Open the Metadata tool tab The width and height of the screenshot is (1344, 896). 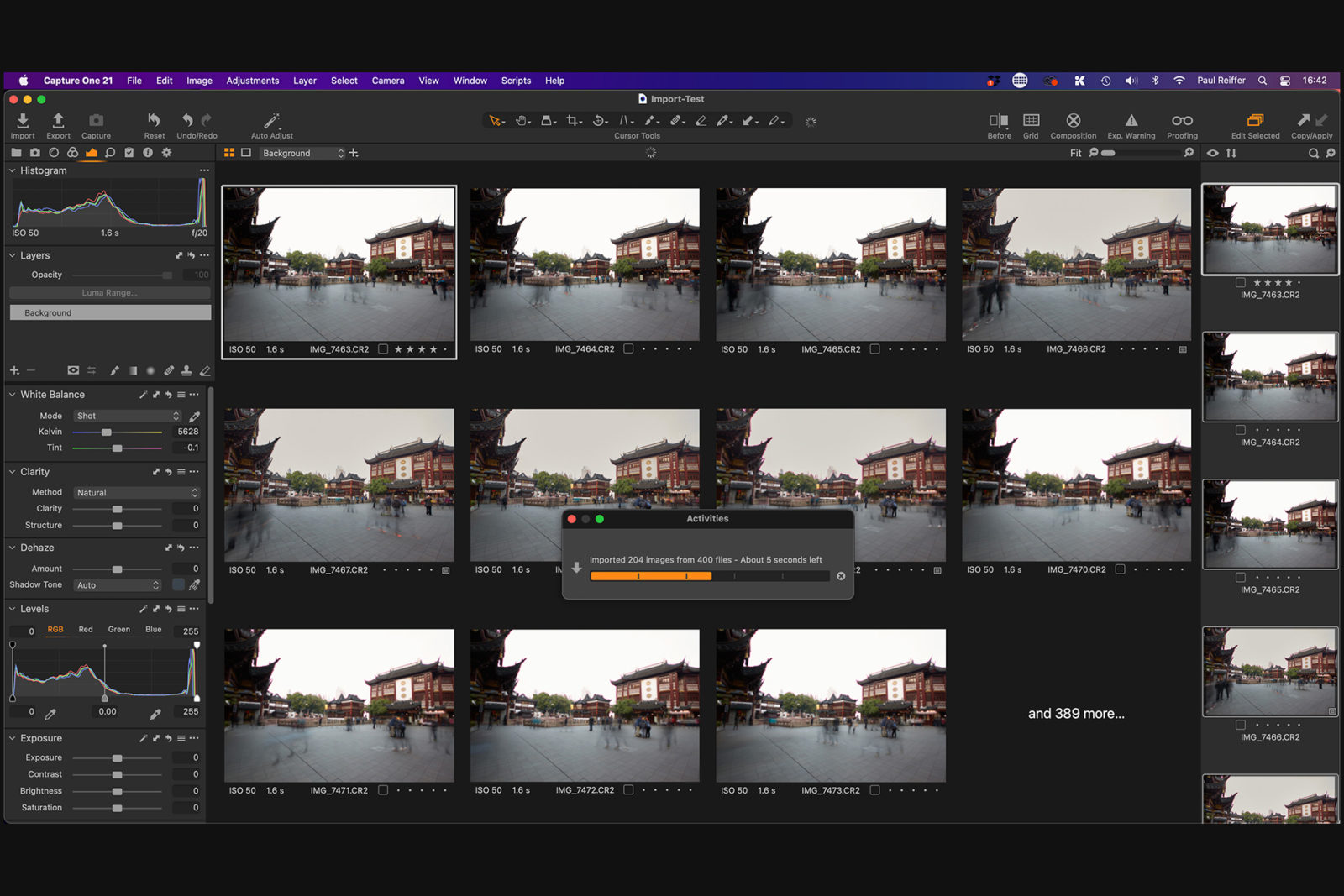click(148, 153)
